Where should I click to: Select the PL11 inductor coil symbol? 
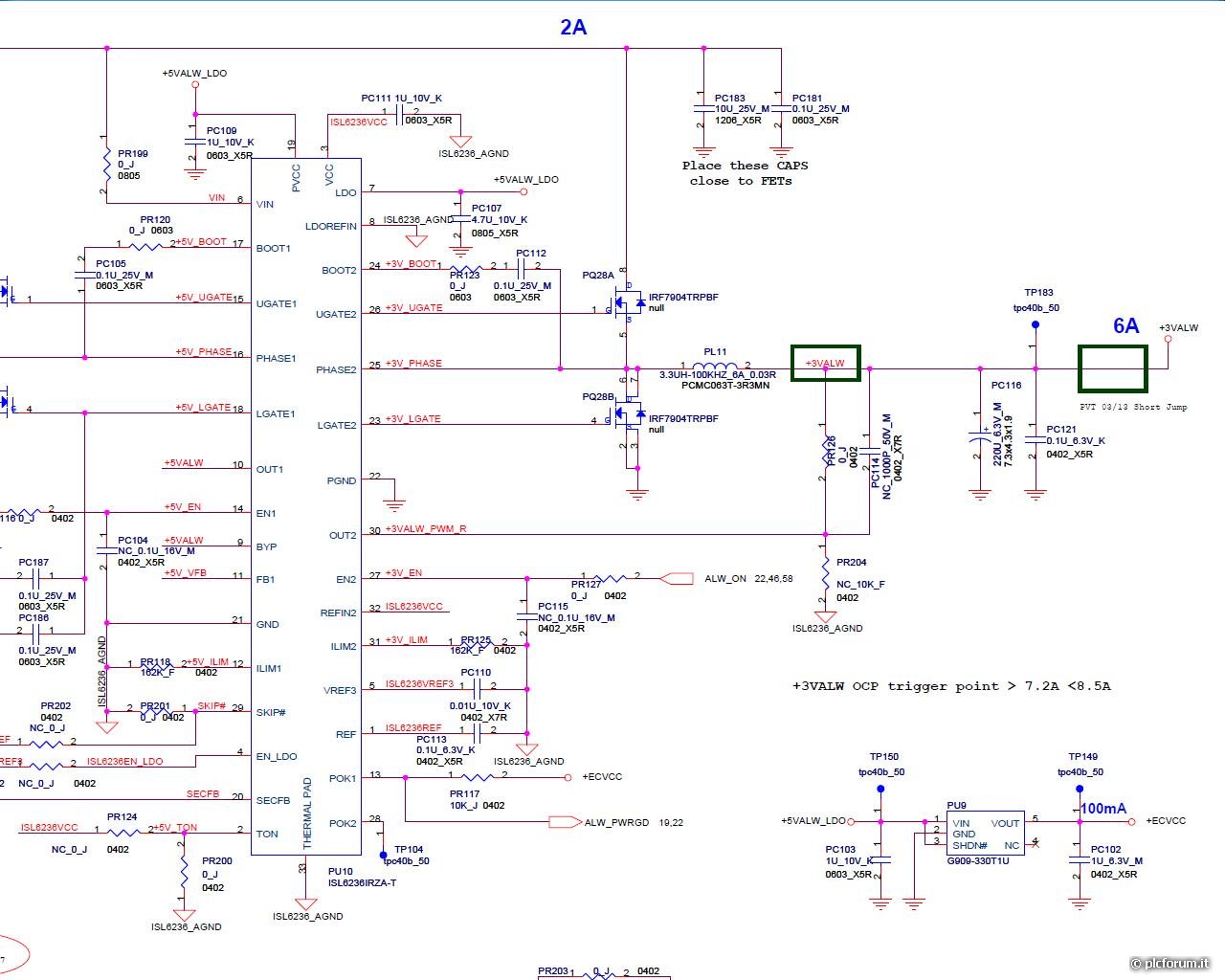coord(715,366)
